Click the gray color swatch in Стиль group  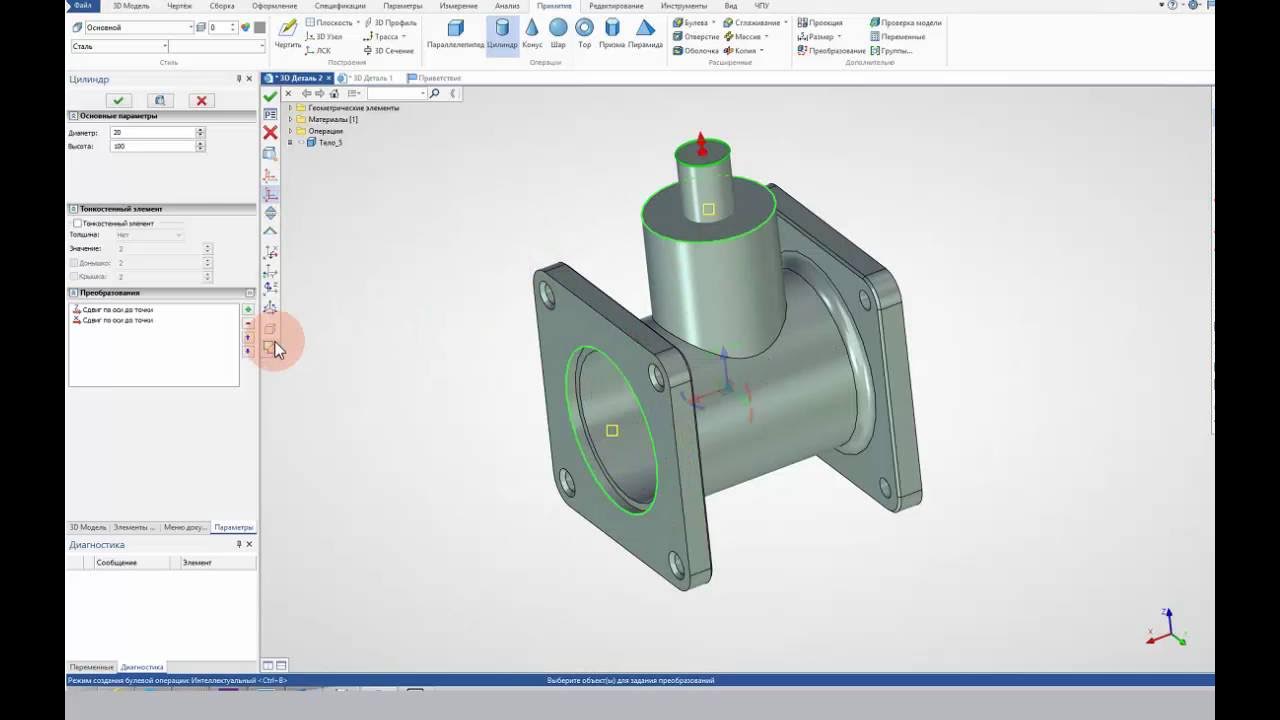(x=260, y=28)
